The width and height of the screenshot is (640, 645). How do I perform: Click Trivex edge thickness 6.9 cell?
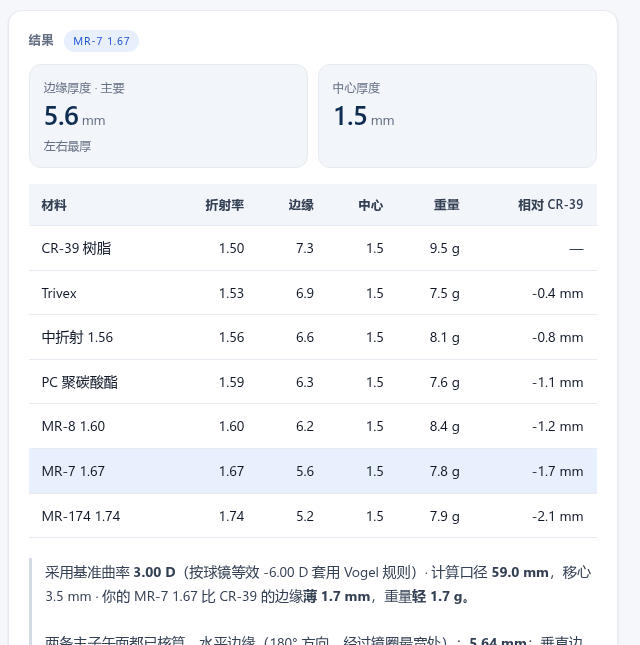[305, 293]
